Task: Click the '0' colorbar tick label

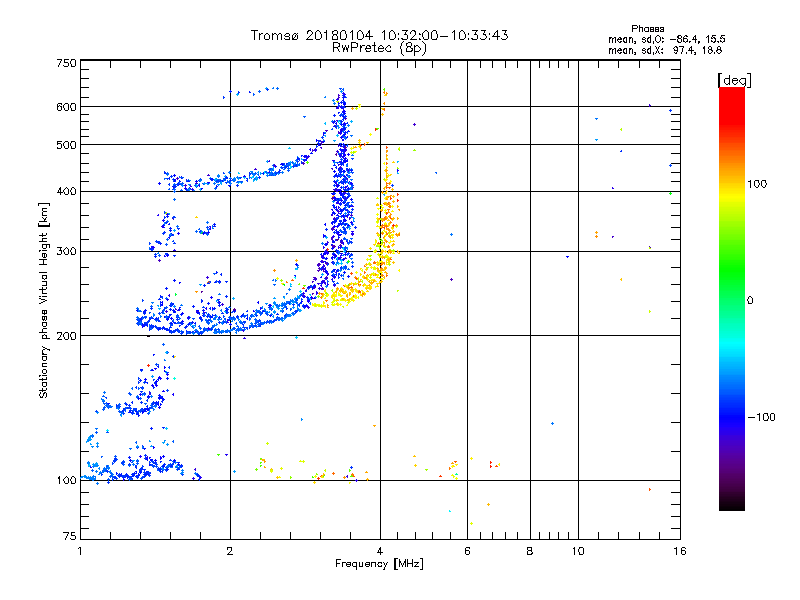Action: tap(750, 301)
